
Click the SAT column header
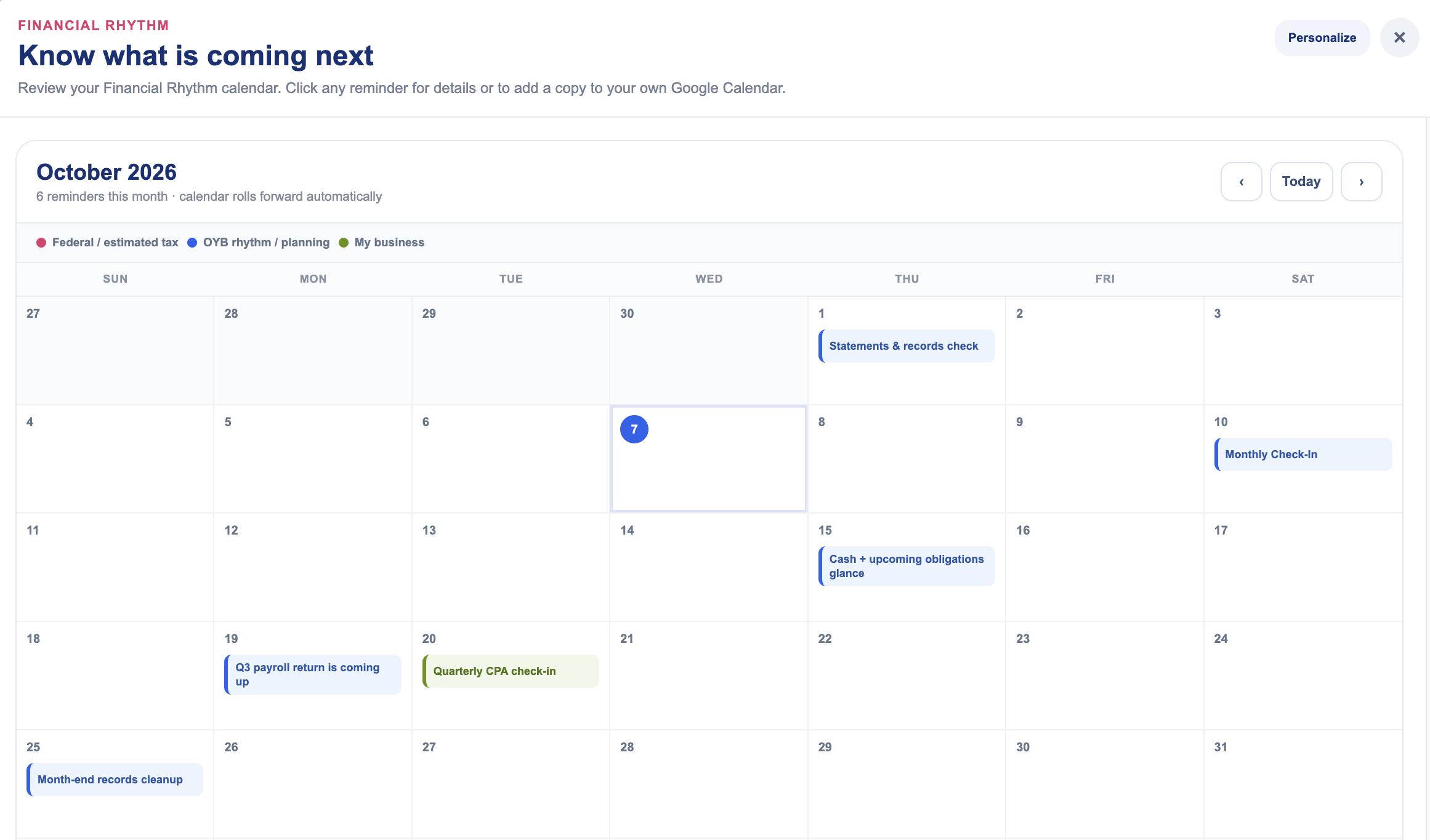(x=1303, y=279)
